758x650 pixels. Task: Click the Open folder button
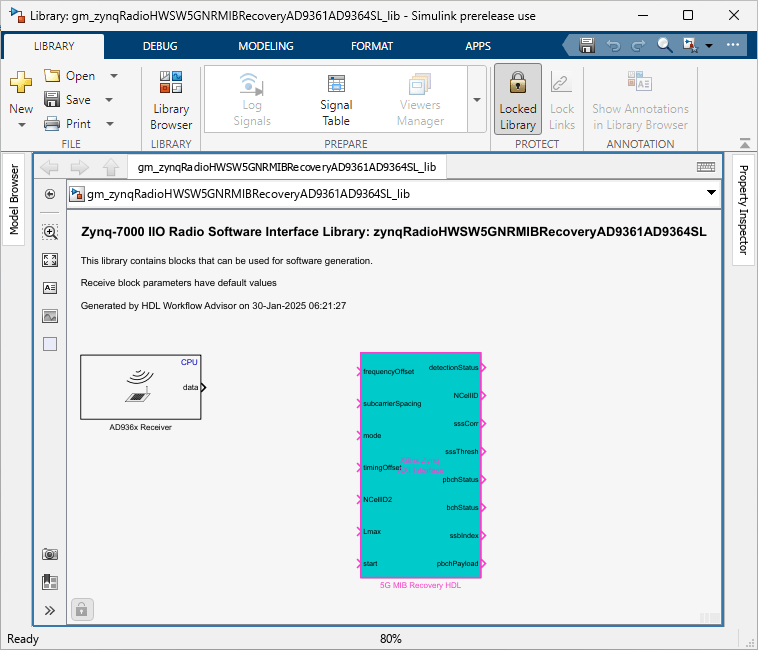pos(70,76)
